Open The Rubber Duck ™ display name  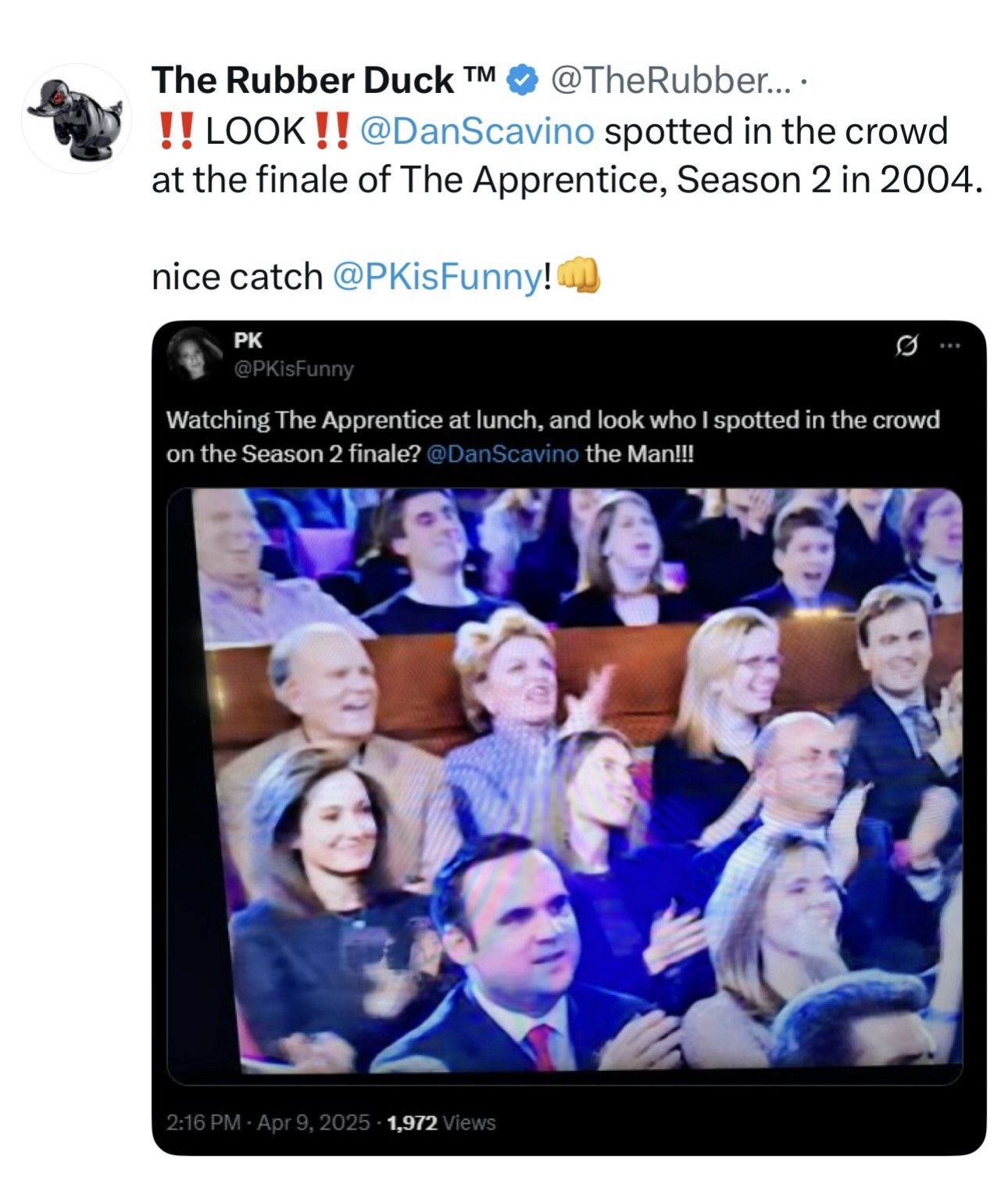pos(323,80)
